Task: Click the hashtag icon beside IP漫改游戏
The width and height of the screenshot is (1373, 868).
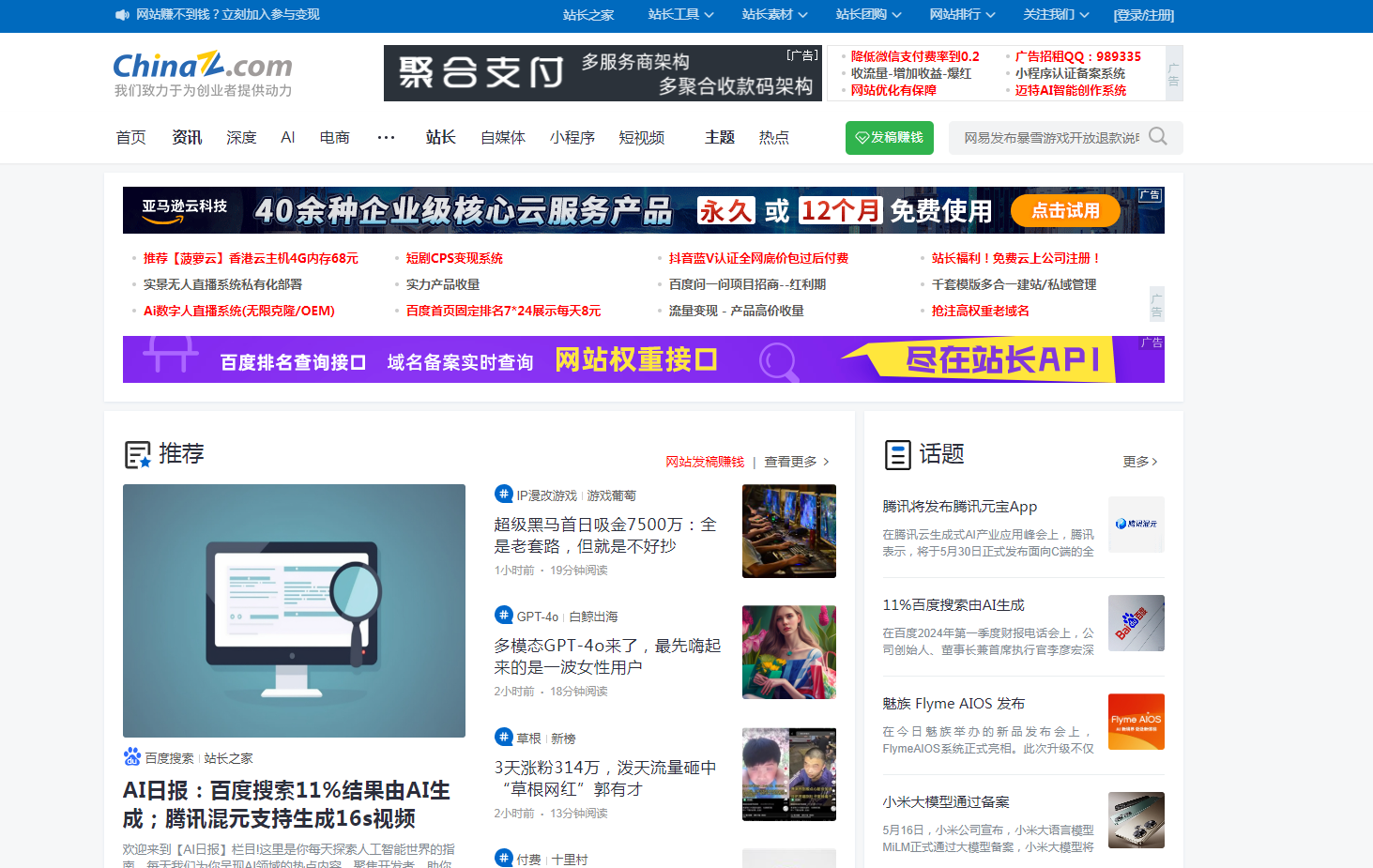Action: 504,495
